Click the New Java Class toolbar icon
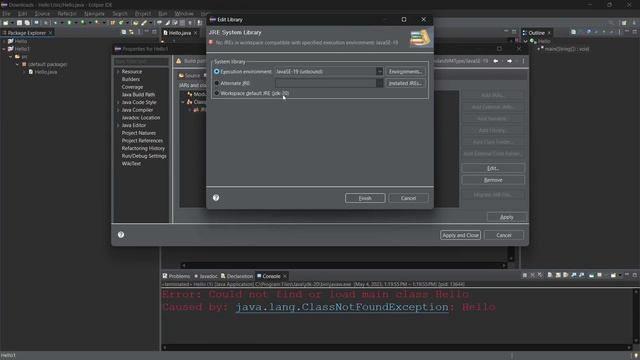The height and width of the screenshot is (360, 640). point(121,23)
